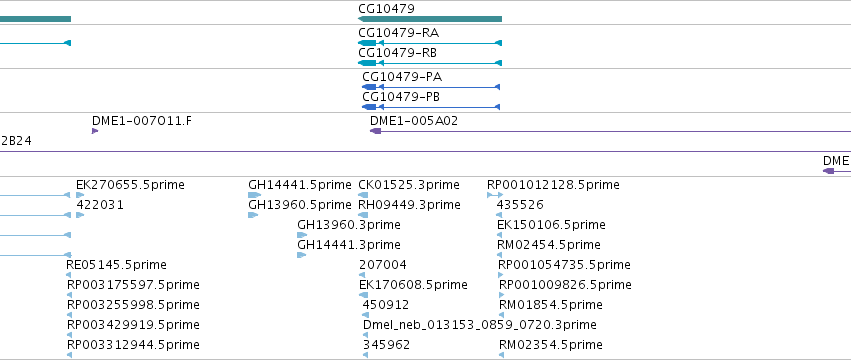Select the GH14441.3prime EST arrow
This screenshot has height=360, width=851.
pos(302,255)
